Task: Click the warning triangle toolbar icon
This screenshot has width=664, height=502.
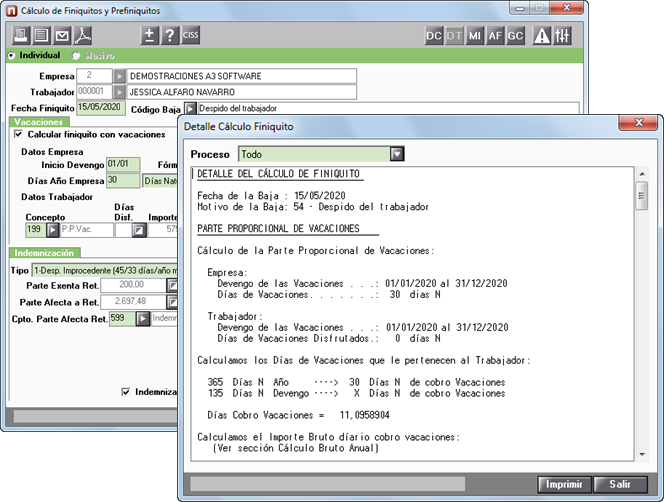Action: 542,36
